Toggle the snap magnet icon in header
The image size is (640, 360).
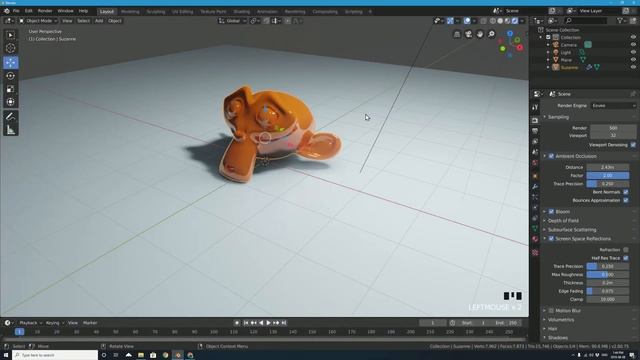coord(267,21)
